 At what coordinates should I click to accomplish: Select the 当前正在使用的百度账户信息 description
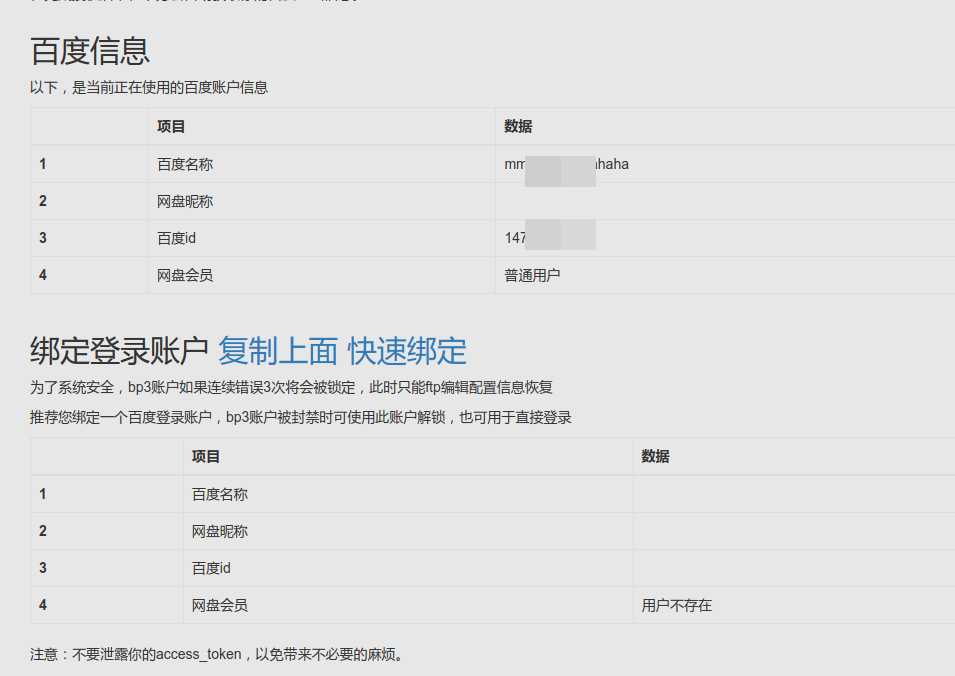coord(149,88)
